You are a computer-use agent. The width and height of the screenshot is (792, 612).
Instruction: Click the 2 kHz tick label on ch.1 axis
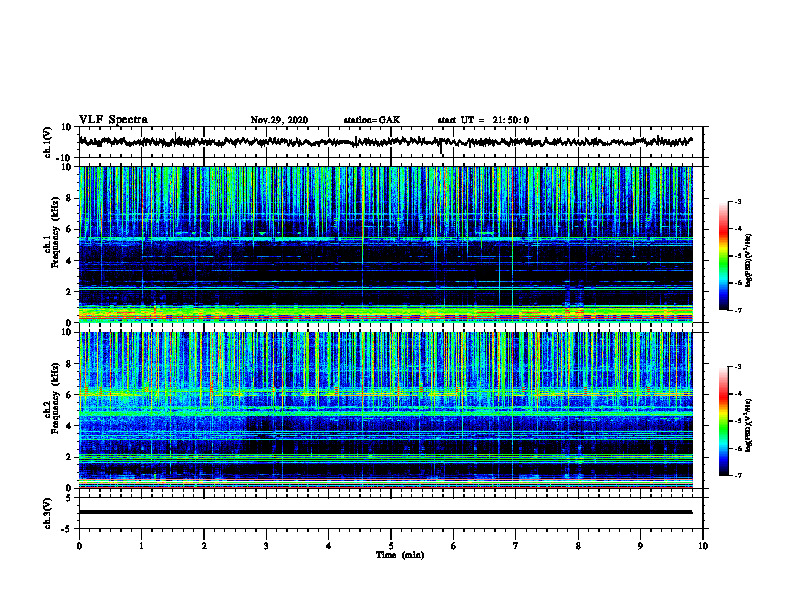pos(70,291)
